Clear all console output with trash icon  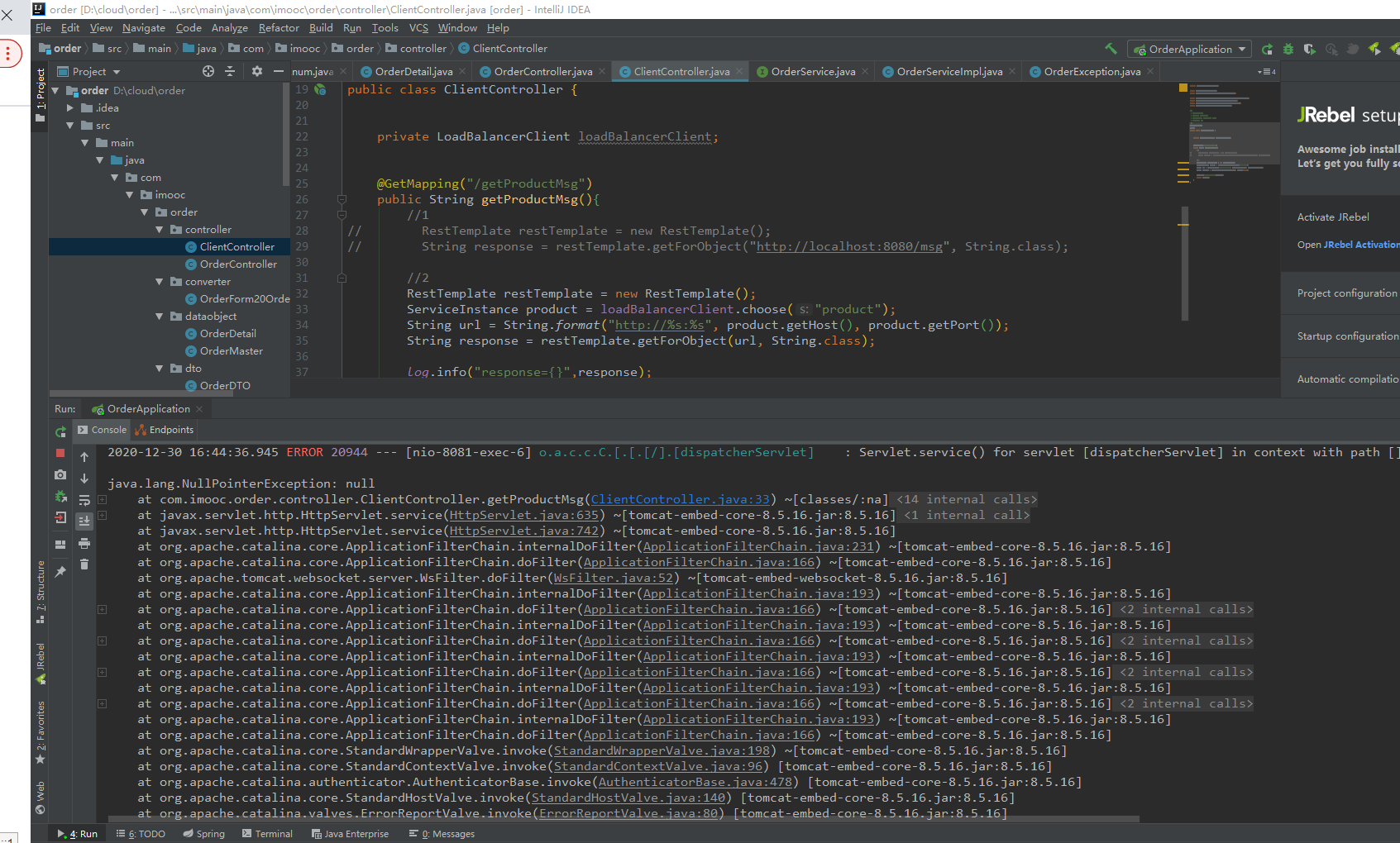coord(84,564)
